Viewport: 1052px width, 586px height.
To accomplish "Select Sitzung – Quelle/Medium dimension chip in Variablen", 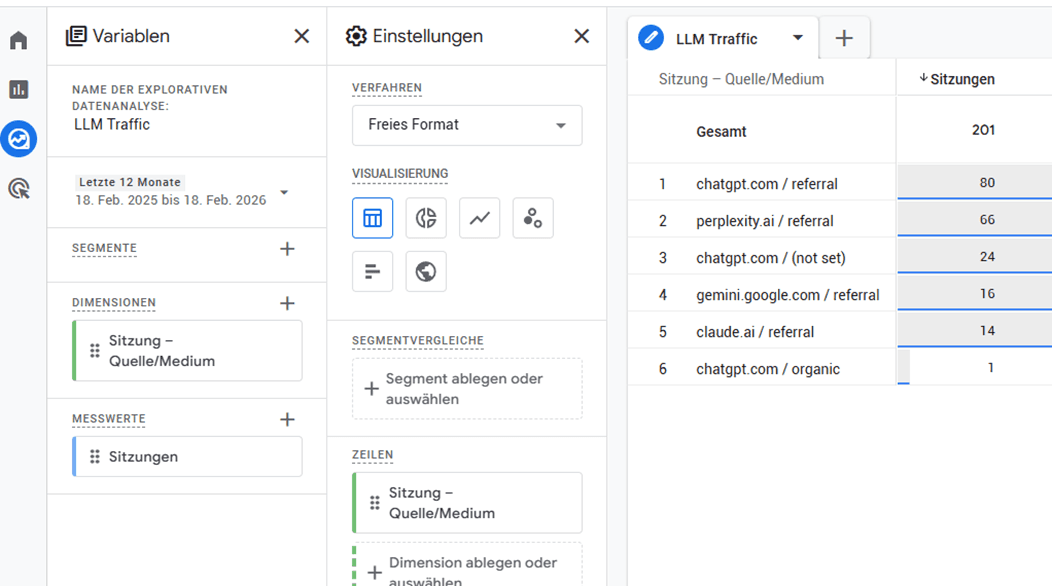I will point(187,350).
